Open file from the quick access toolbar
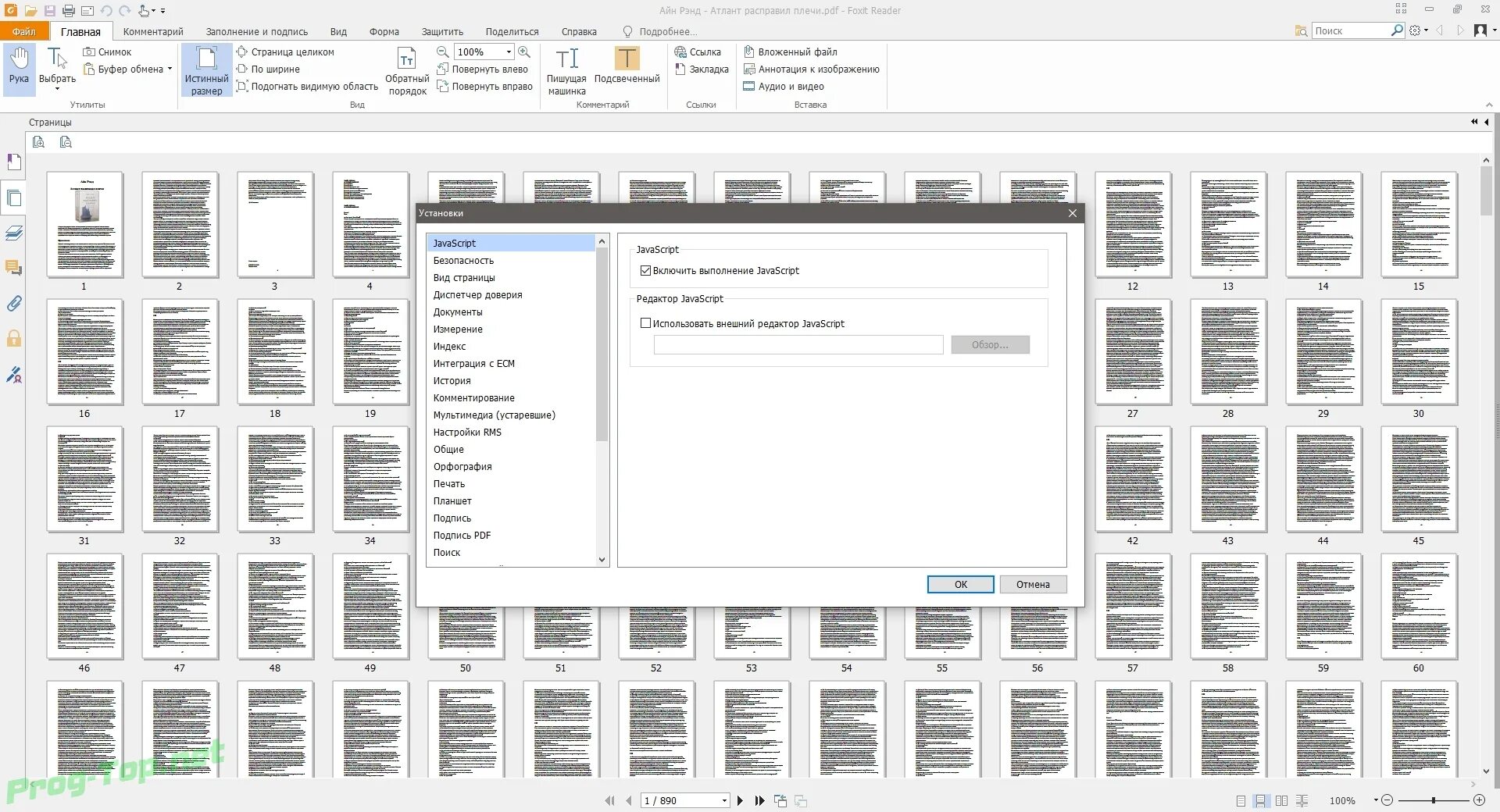 click(30, 11)
